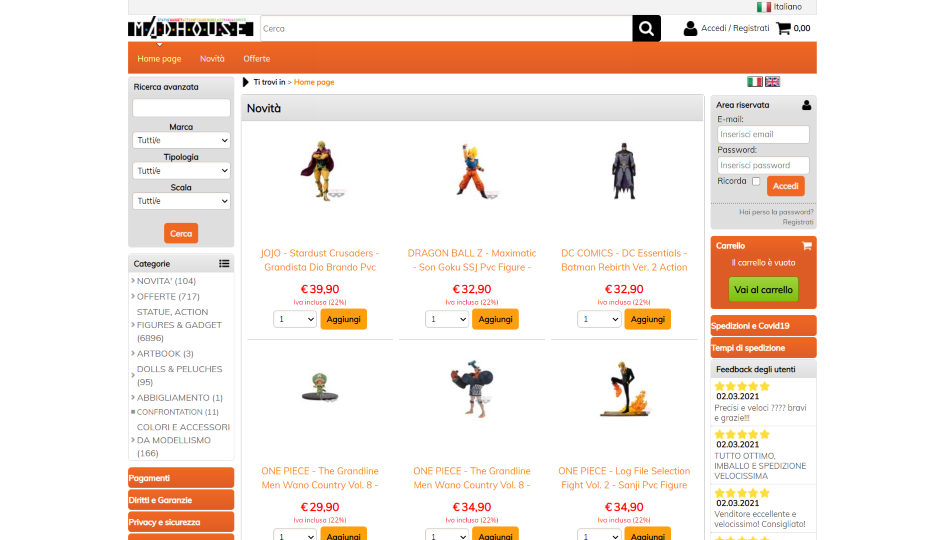Viewport: 947px width, 540px height.
Task: Open CONFRONTATION (11) category
Action: (x=178, y=412)
